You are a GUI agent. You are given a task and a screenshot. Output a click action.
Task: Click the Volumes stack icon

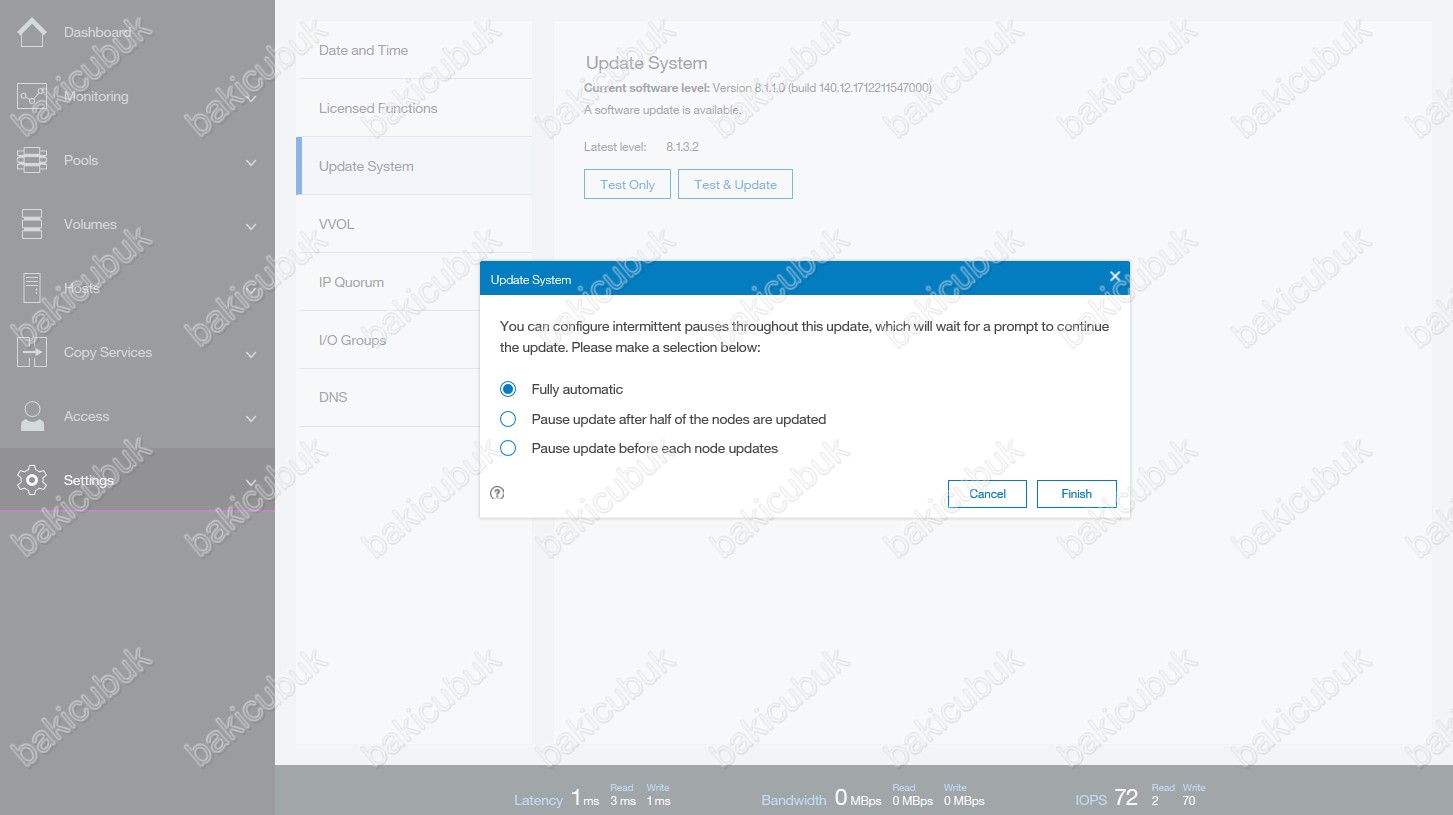tap(32, 224)
